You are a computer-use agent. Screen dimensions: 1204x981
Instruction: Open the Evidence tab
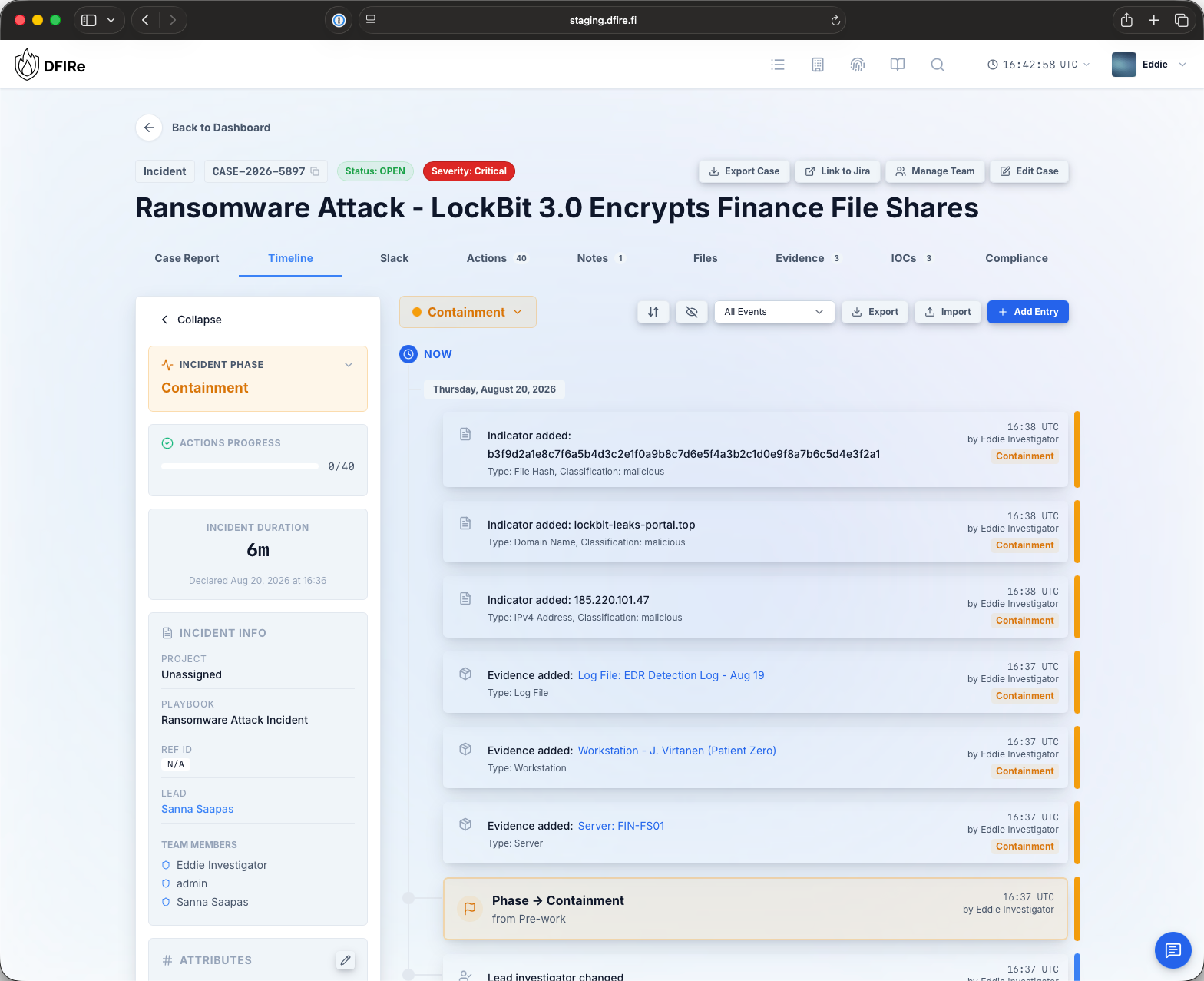coord(809,258)
